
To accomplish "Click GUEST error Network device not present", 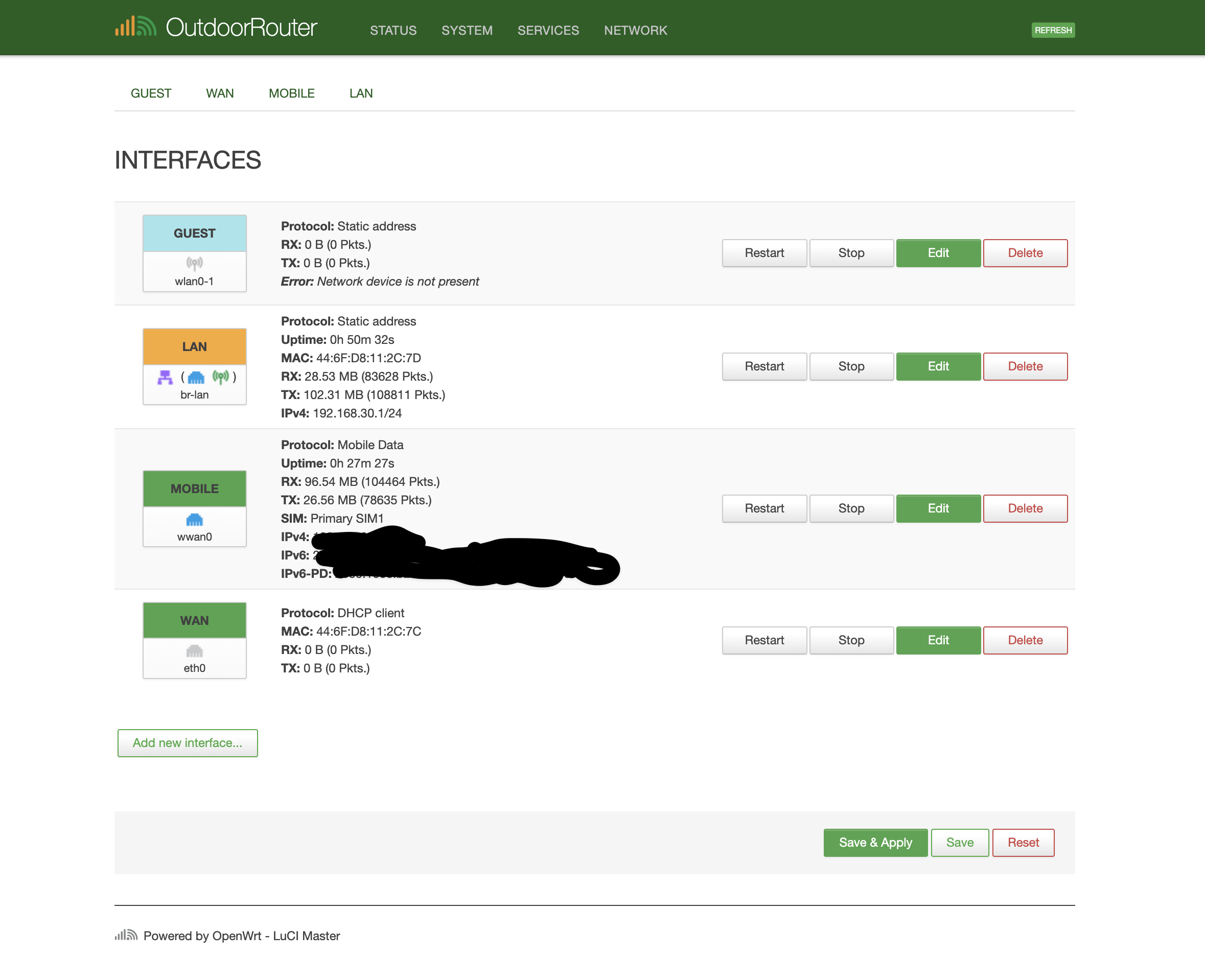I will pyautogui.click(x=380, y=281).
